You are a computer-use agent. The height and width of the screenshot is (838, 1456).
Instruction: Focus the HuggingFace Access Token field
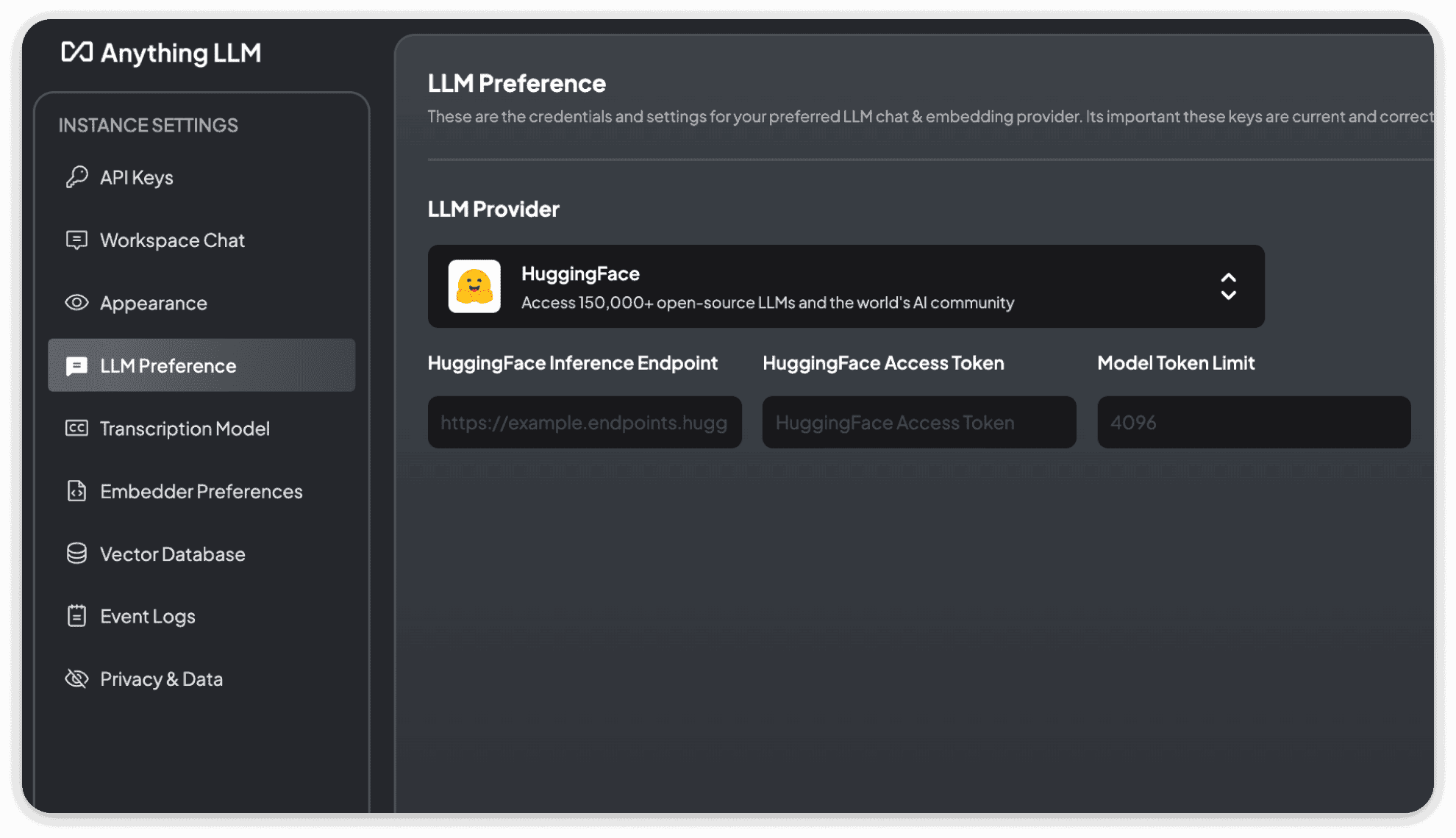919,423
